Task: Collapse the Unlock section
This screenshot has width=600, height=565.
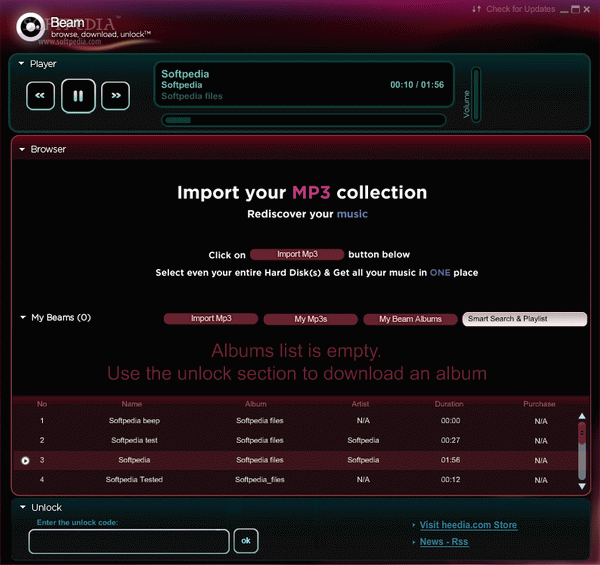Action: click(x=23, y=507)
